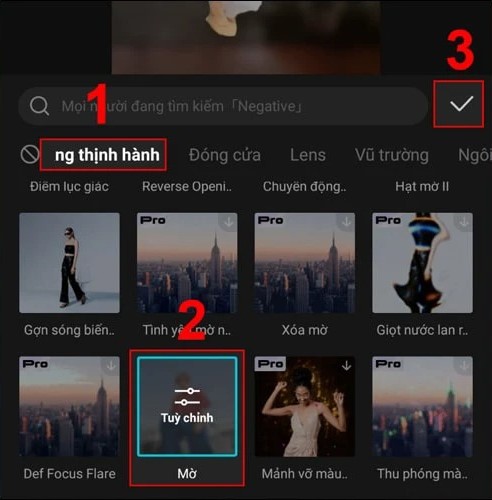Focus the effect search field

click(x=223, y=106)
